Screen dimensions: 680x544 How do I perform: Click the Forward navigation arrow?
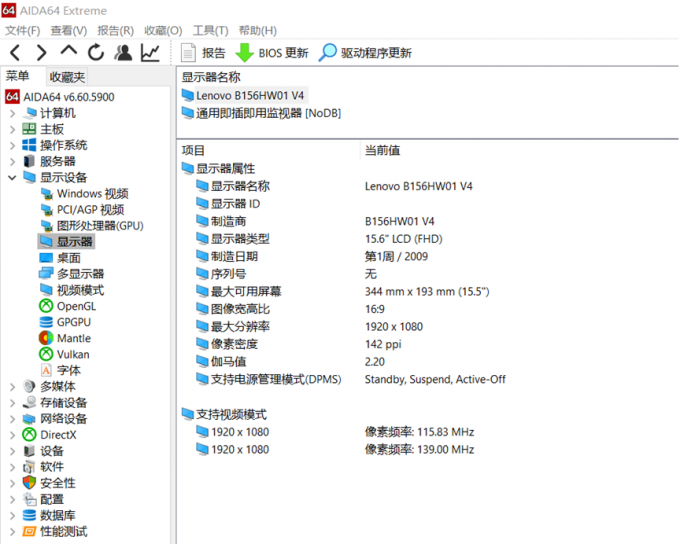click(x=42, y=53)
